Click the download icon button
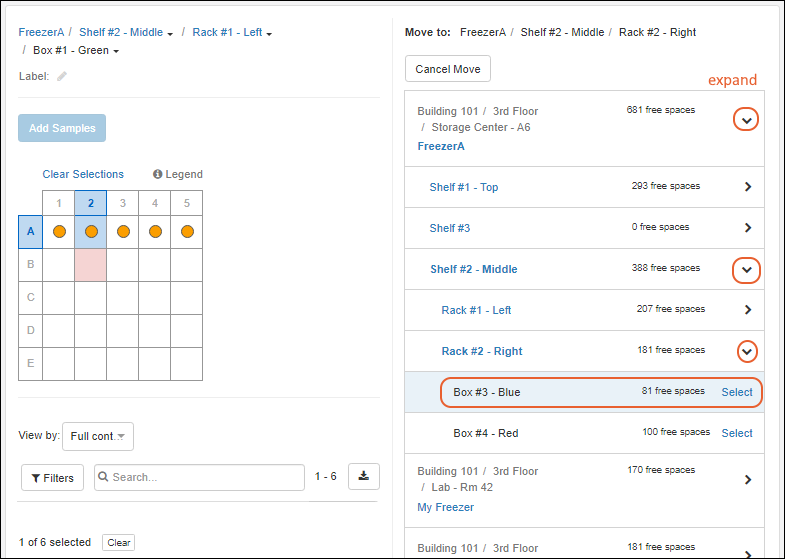 tap(363, 477)
